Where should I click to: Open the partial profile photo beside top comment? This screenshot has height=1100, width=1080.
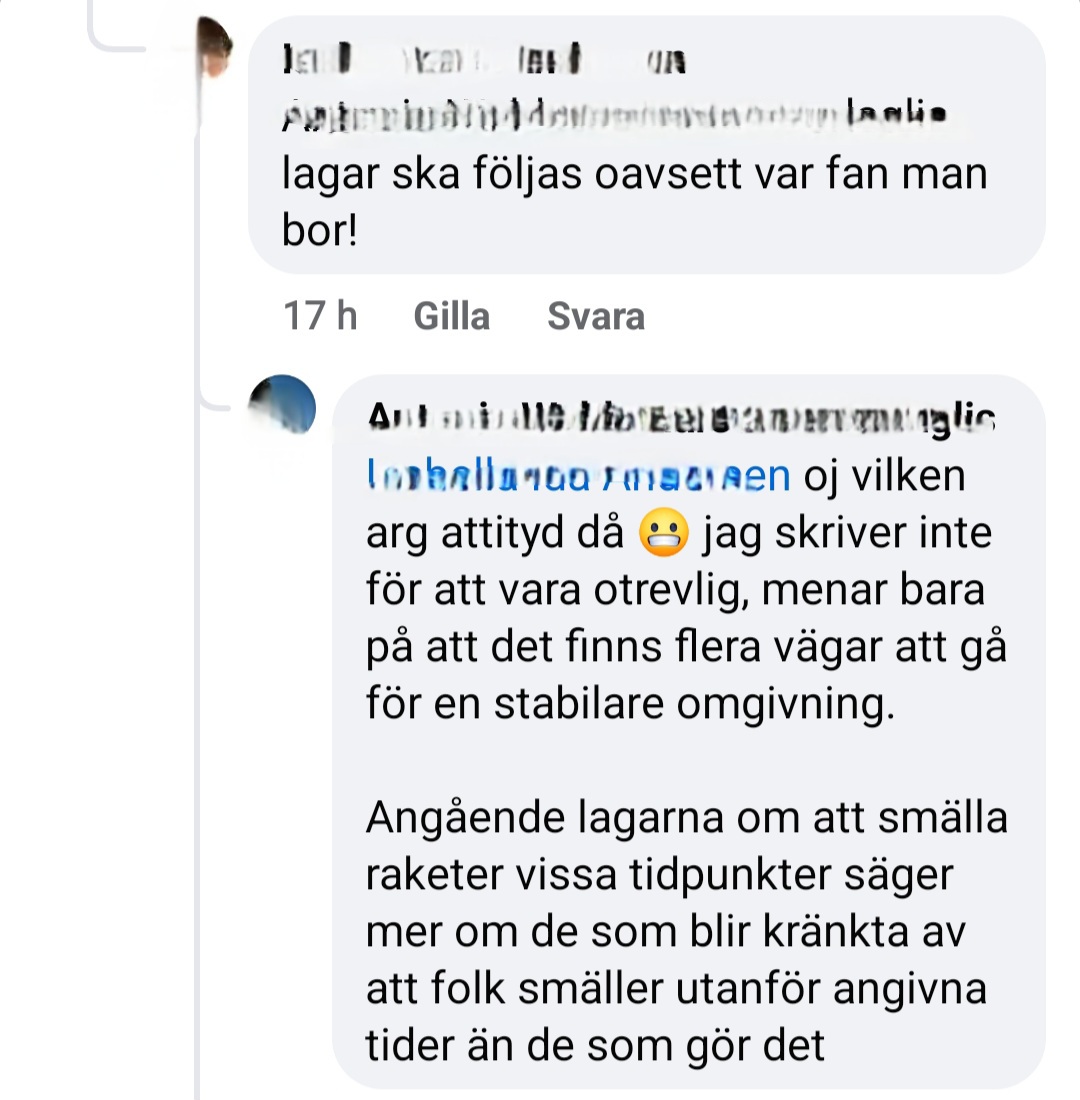click(214, 46)
